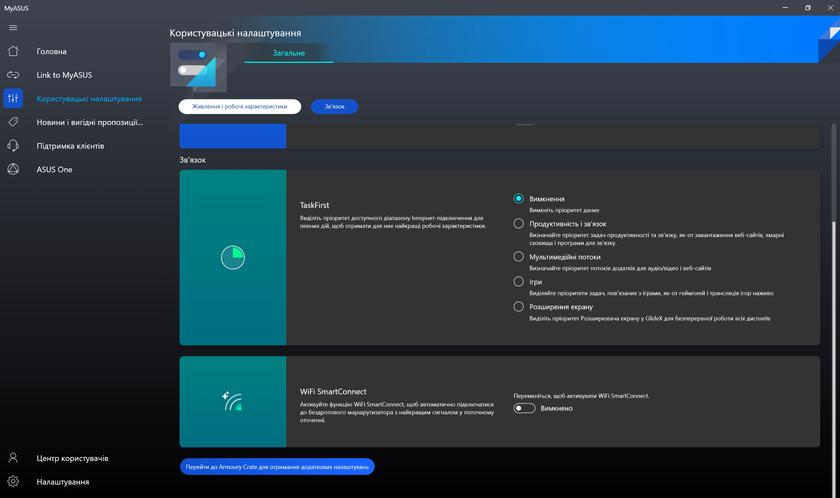Choose Розширення екрану radio button
Image resolution: width=840 pixels, height=498 pixels.
click(518, 307)
